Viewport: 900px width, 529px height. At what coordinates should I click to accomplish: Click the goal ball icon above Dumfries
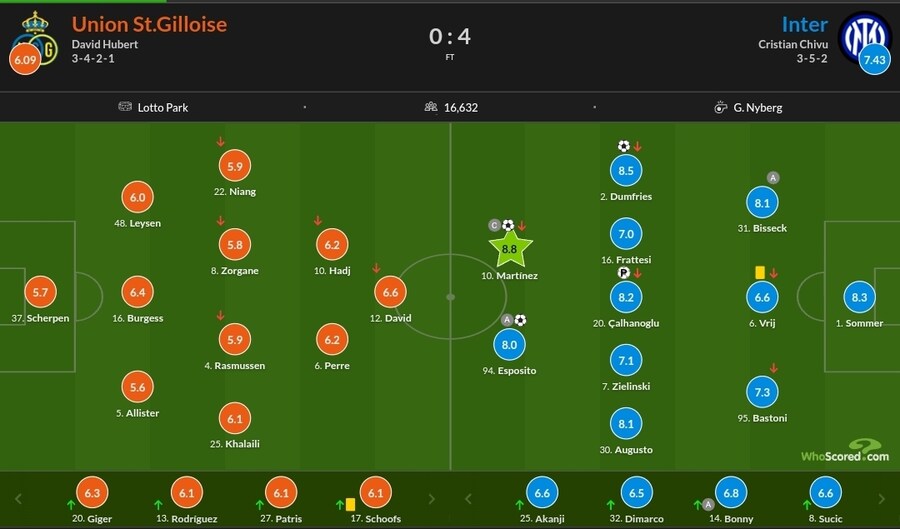624,146
